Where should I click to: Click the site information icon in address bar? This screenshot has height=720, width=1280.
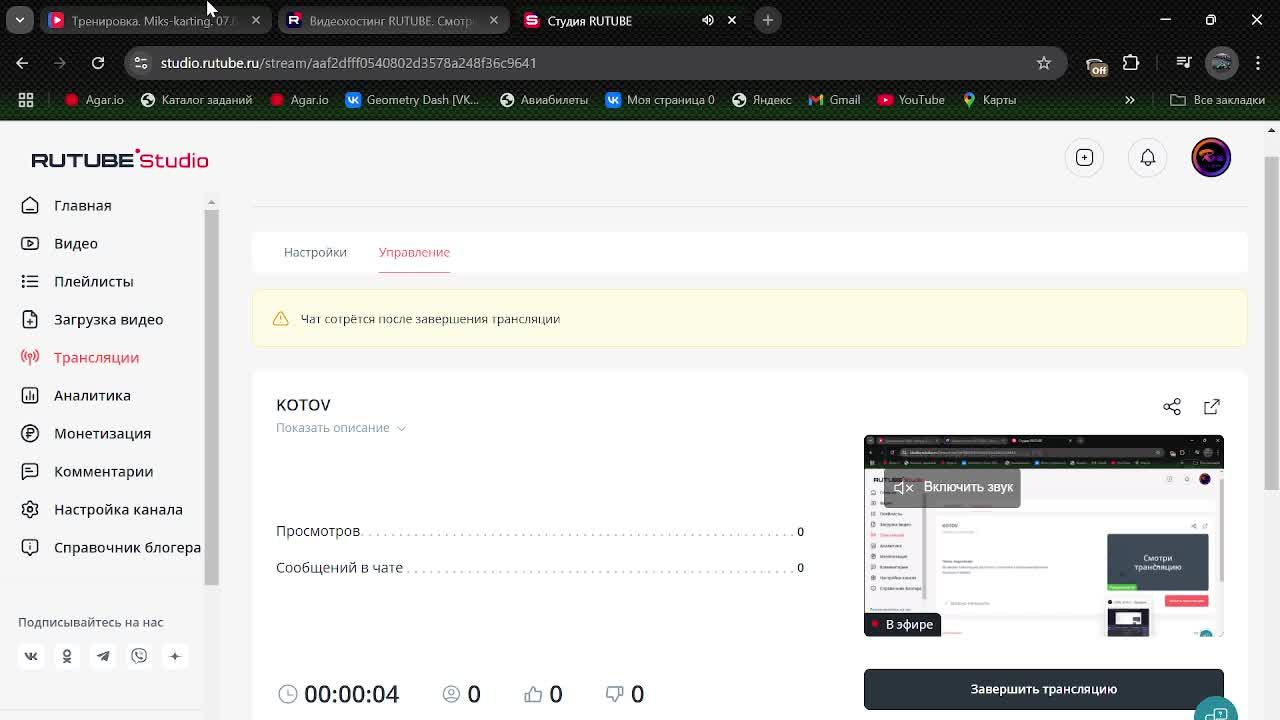pyautogui.click(x=140, y=63)
